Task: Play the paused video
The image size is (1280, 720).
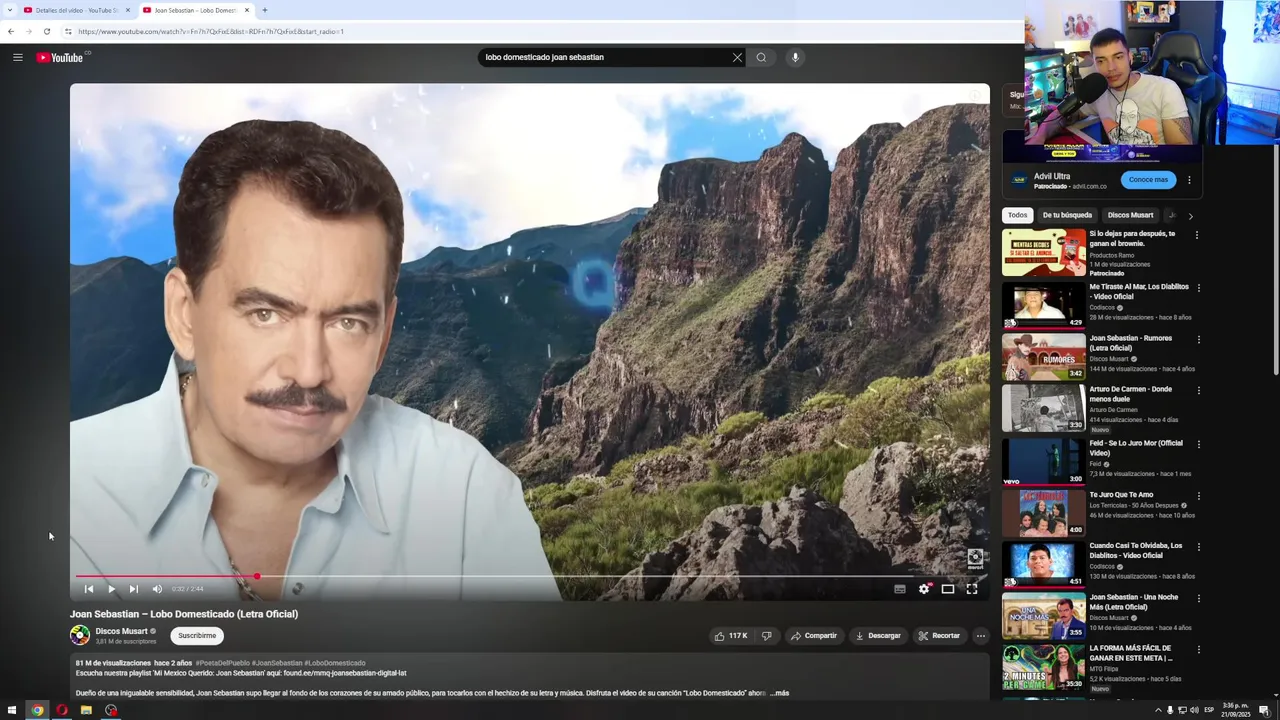Action: [111, 589]
